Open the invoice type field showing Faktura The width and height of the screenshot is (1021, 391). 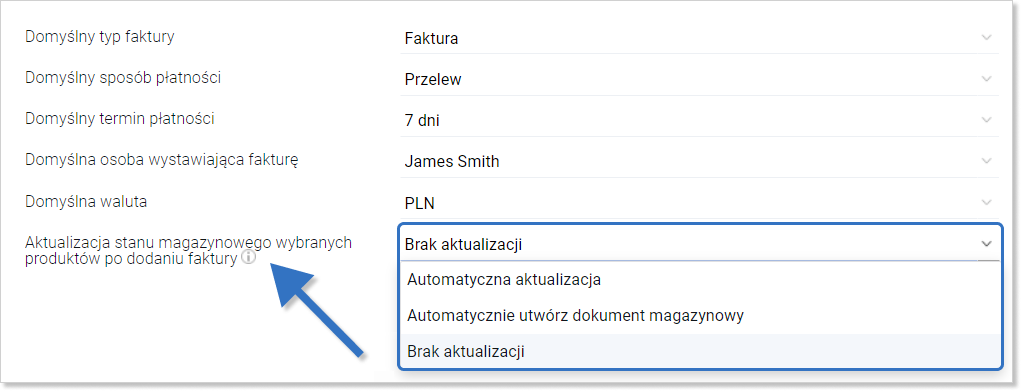coord(699,38)
